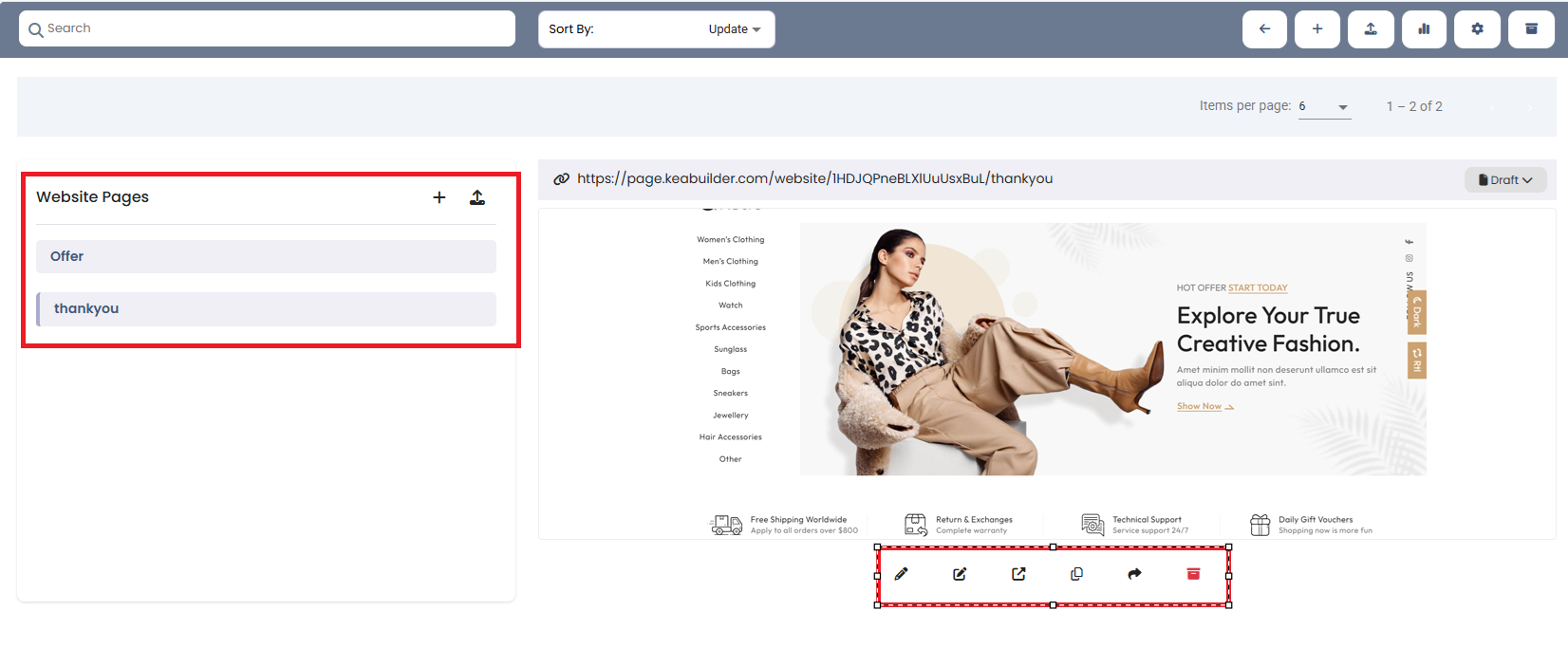Viewport: 1568px width, 648px height.
Task: Open page in new tab icon
Action: point(1018,574)
